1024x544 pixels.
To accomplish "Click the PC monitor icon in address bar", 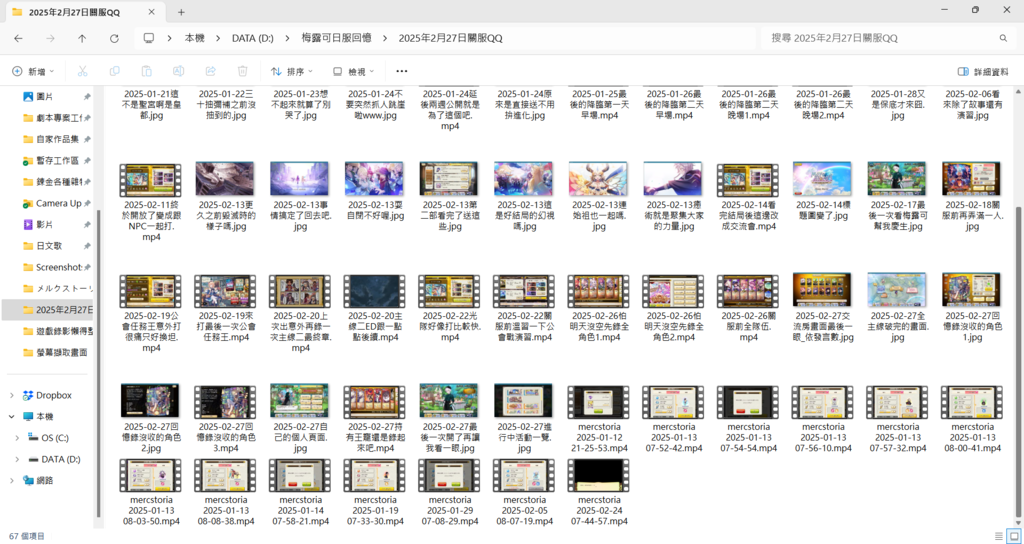I will 149,39.
